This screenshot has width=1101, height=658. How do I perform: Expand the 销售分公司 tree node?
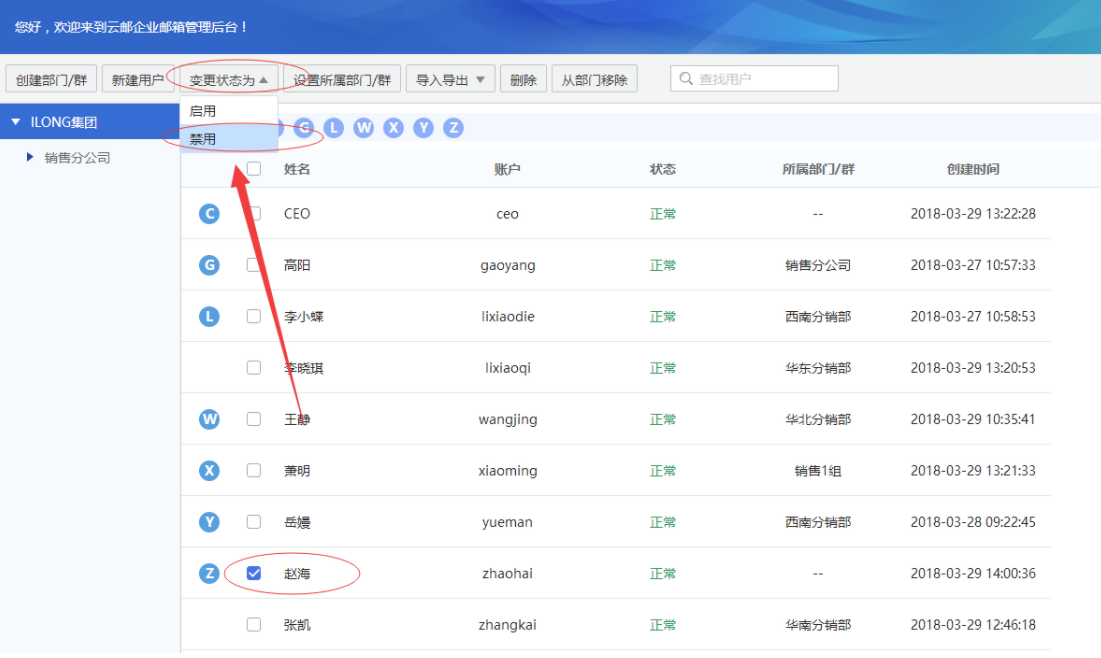coord(30,157)
